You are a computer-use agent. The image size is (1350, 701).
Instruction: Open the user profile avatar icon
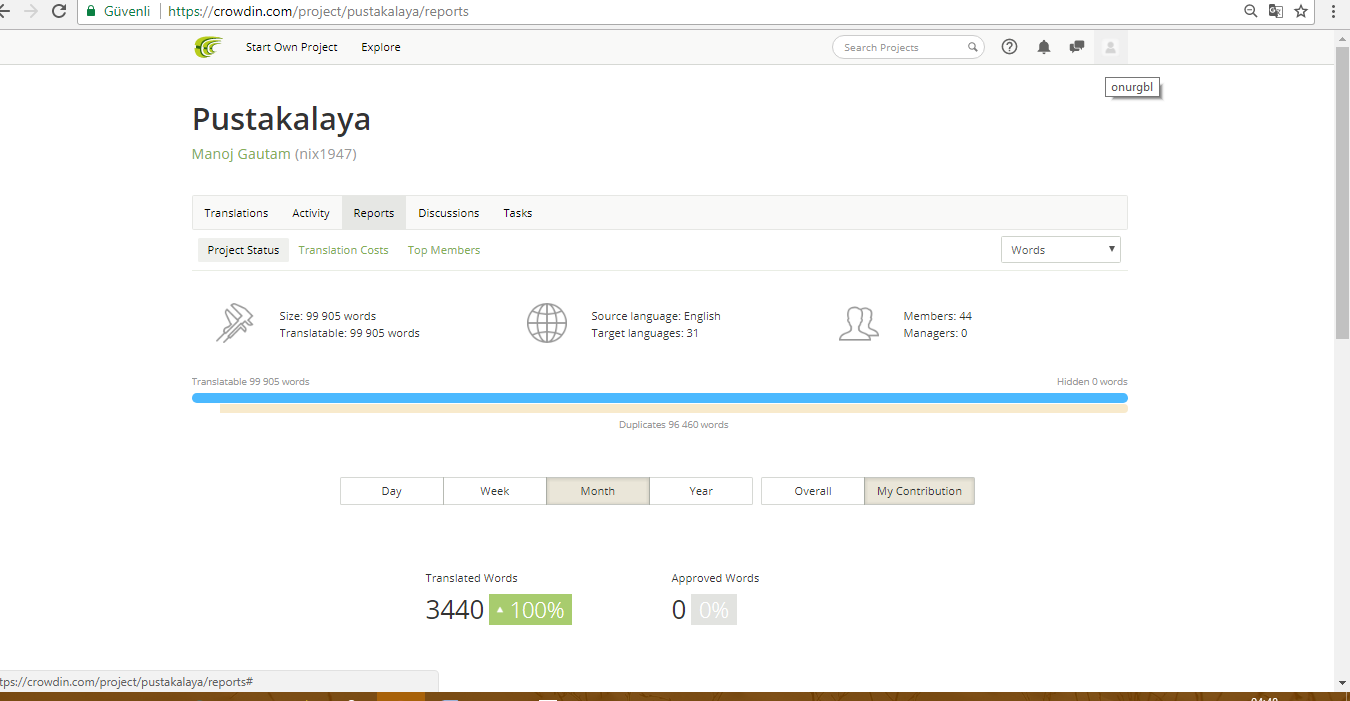[1110, 47]
